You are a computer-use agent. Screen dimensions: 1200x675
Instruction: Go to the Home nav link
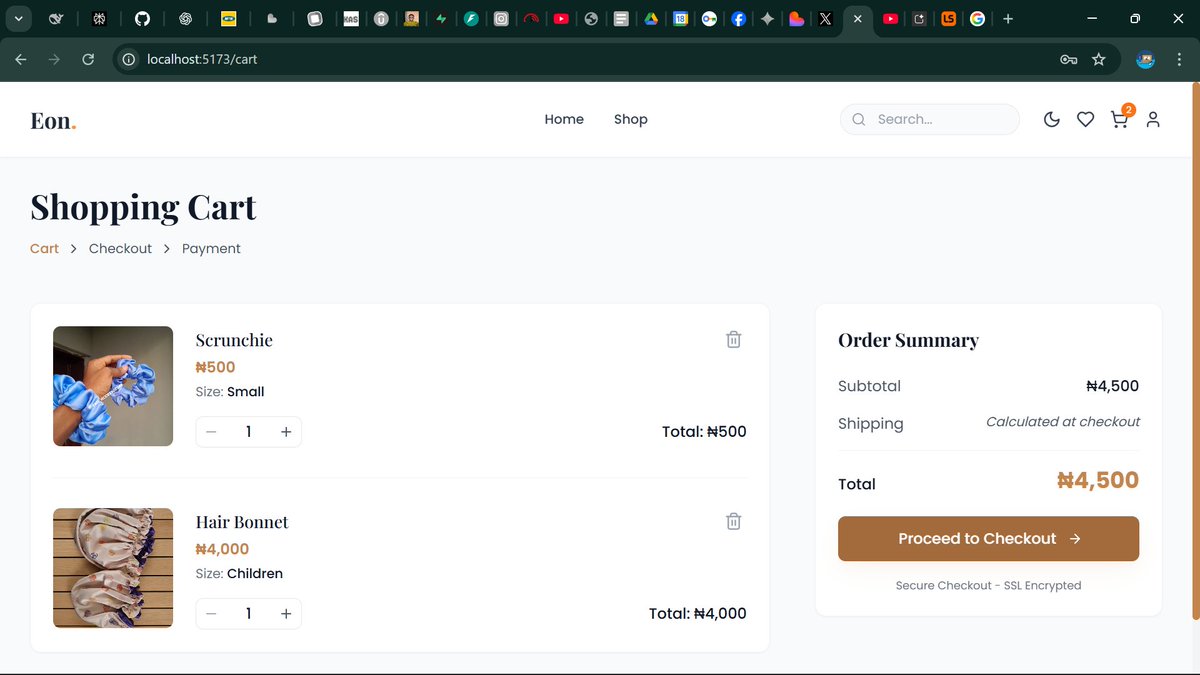(x=564, y=119)
